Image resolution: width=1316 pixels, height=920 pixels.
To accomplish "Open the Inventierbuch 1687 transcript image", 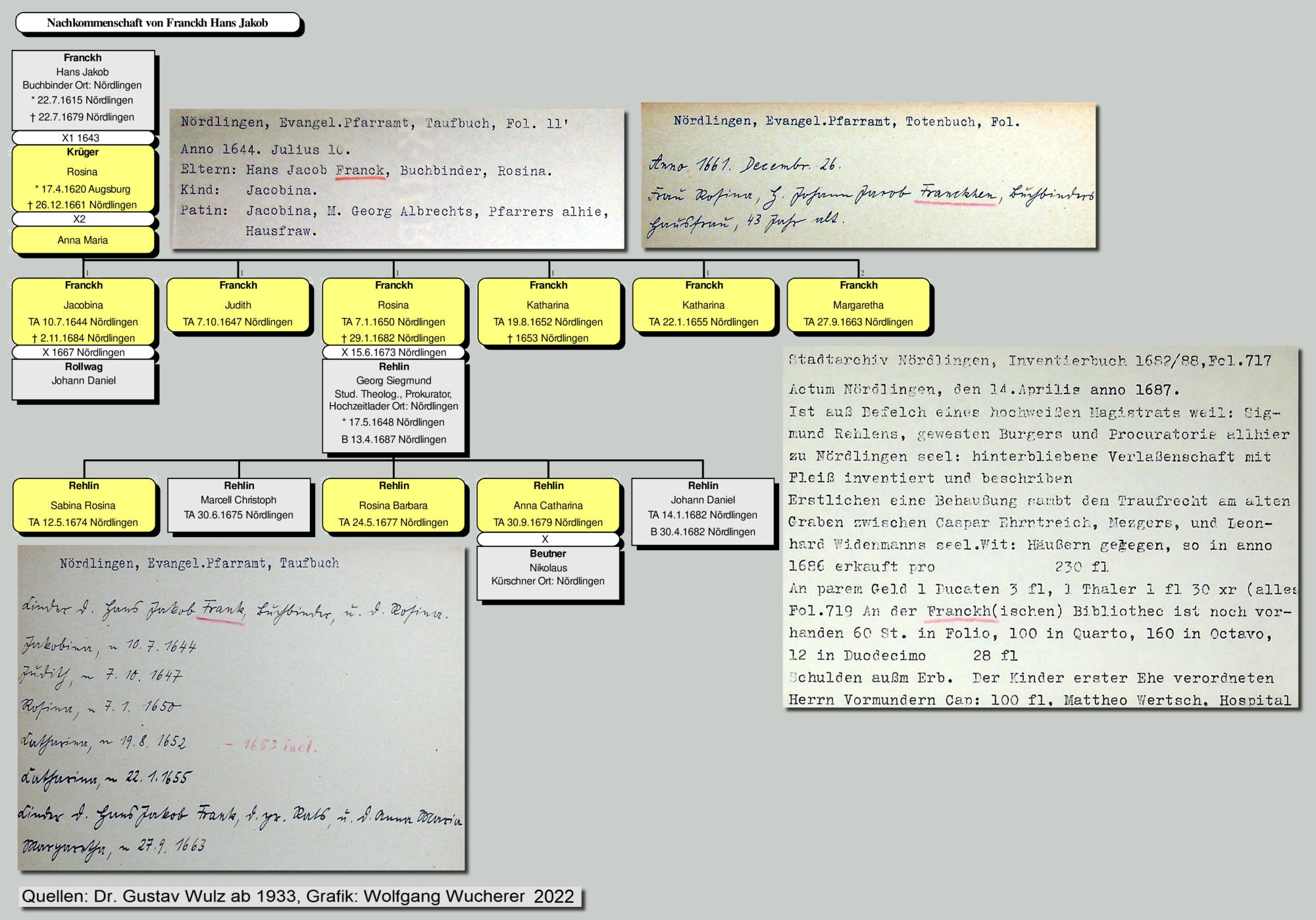I will (x=1041, y=528).
